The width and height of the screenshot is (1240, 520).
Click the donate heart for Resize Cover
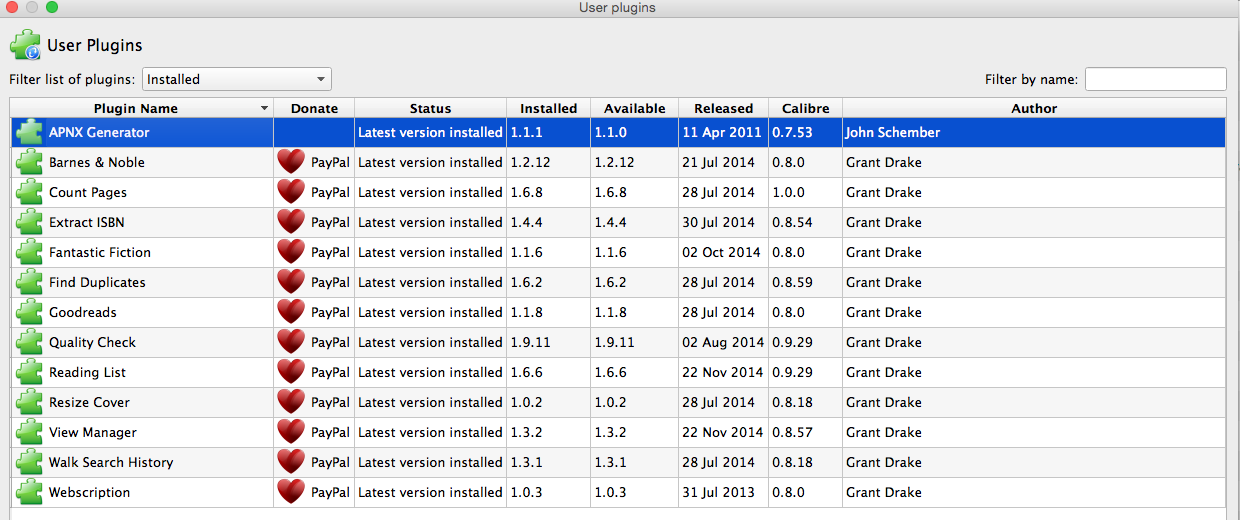pyautogui.click(x=291, y=402)
